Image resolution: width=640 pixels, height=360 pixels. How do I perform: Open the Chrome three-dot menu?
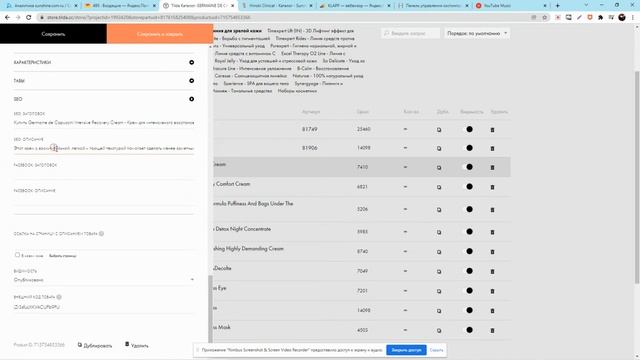click(x=633, y=18)
